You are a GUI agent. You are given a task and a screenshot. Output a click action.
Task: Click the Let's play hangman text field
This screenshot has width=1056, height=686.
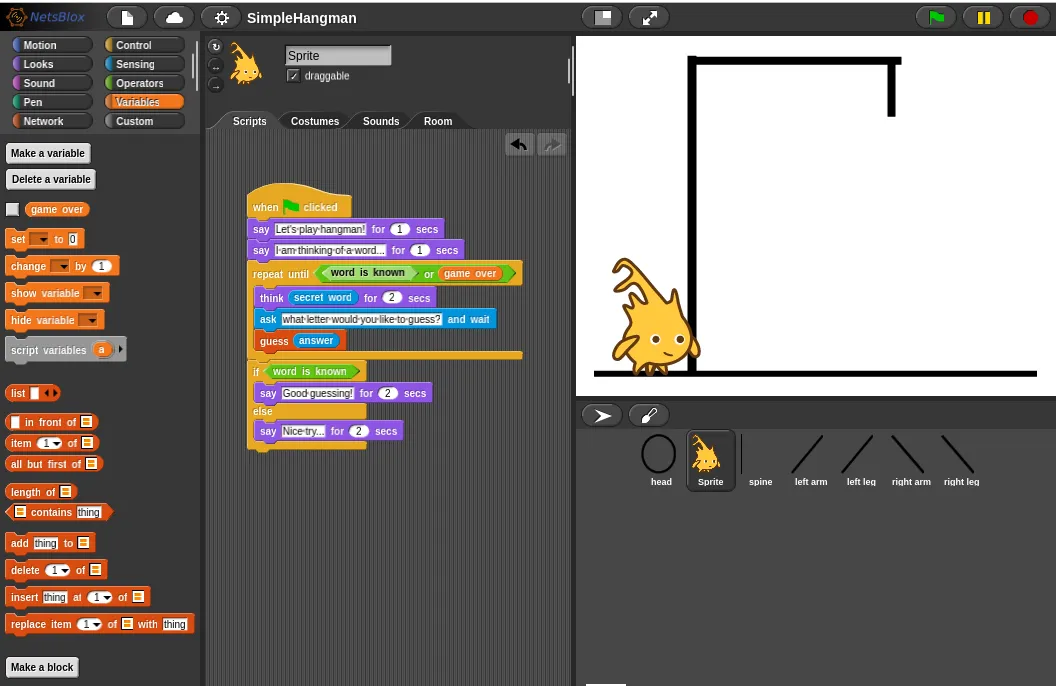click(321, 229)
